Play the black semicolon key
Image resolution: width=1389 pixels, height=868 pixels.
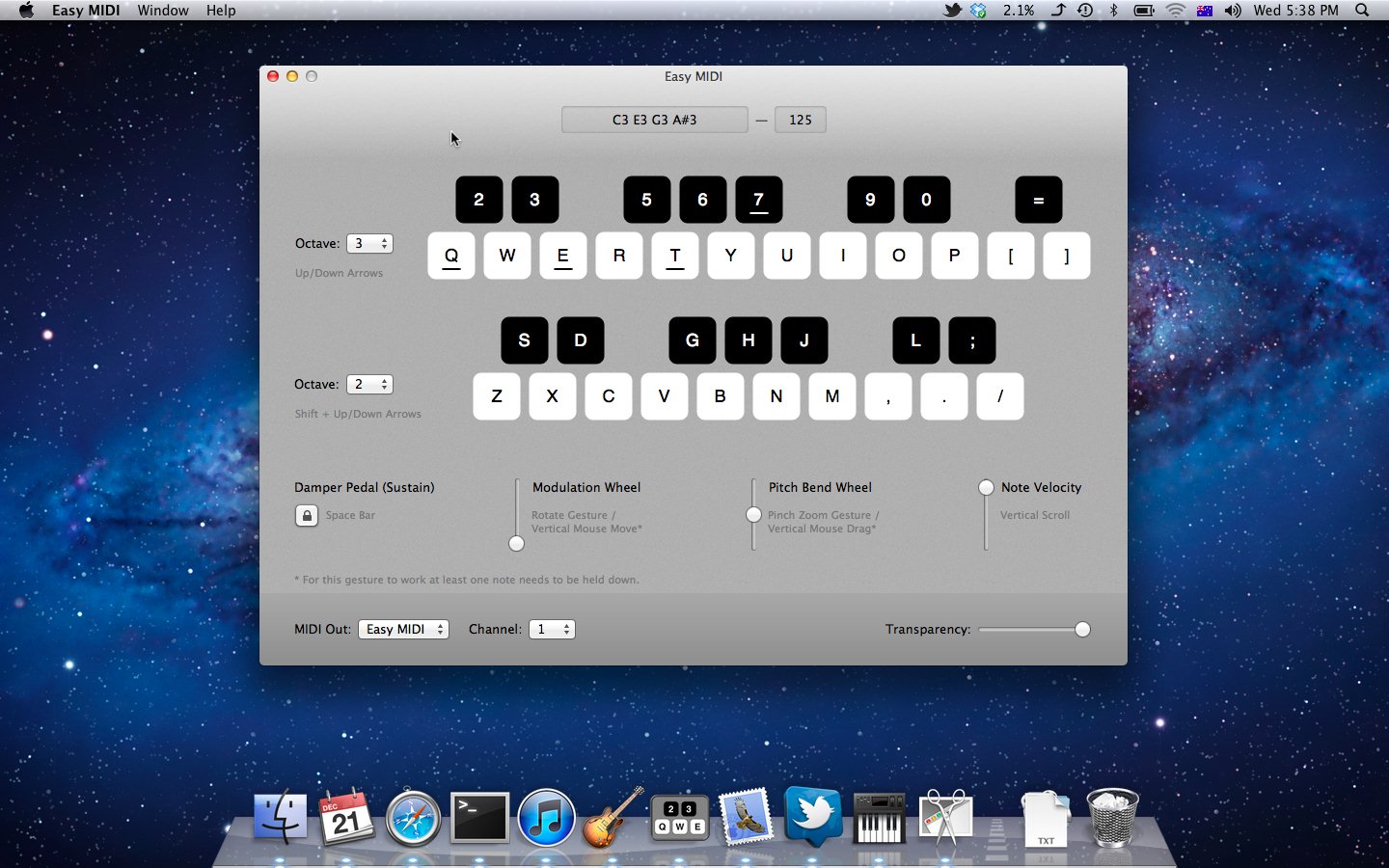tap(972, 340)
